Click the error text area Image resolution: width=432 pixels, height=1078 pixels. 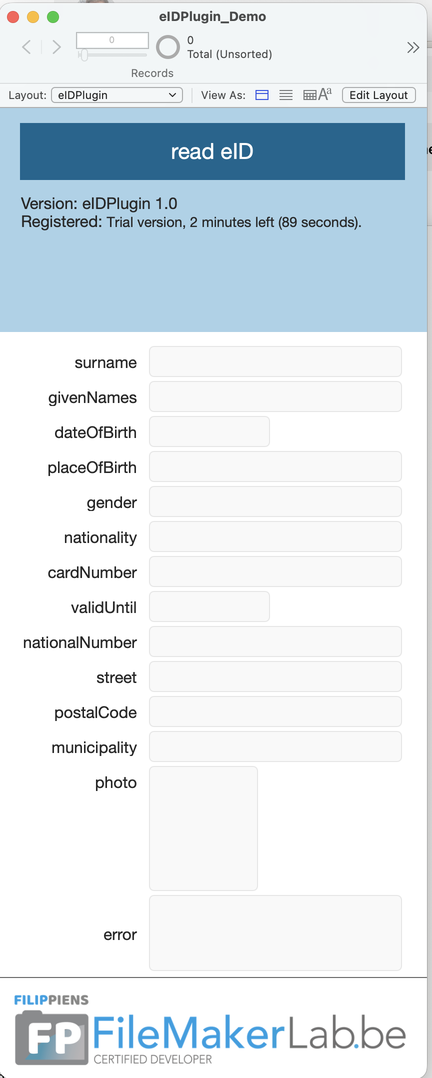click(x=275, y=933)
